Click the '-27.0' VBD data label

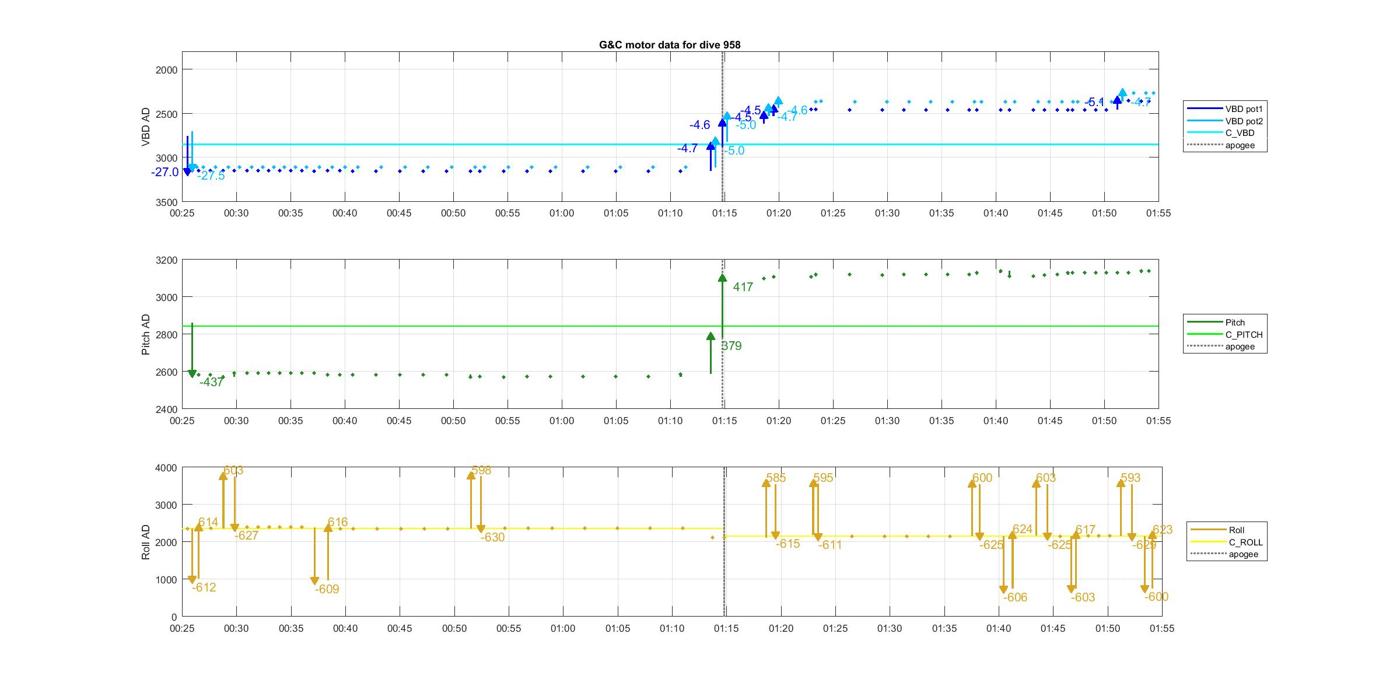coord(165,172)
